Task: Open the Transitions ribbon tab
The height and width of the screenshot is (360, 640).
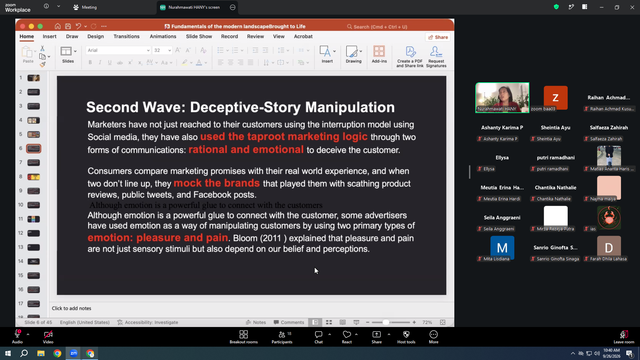Action: [x=127, y=36]
